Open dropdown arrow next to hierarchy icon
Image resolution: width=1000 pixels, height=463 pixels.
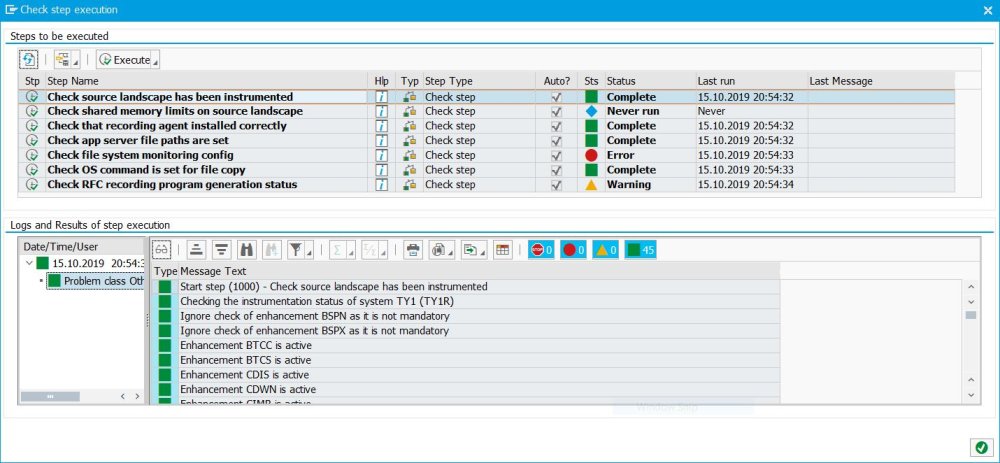point(75,60)
